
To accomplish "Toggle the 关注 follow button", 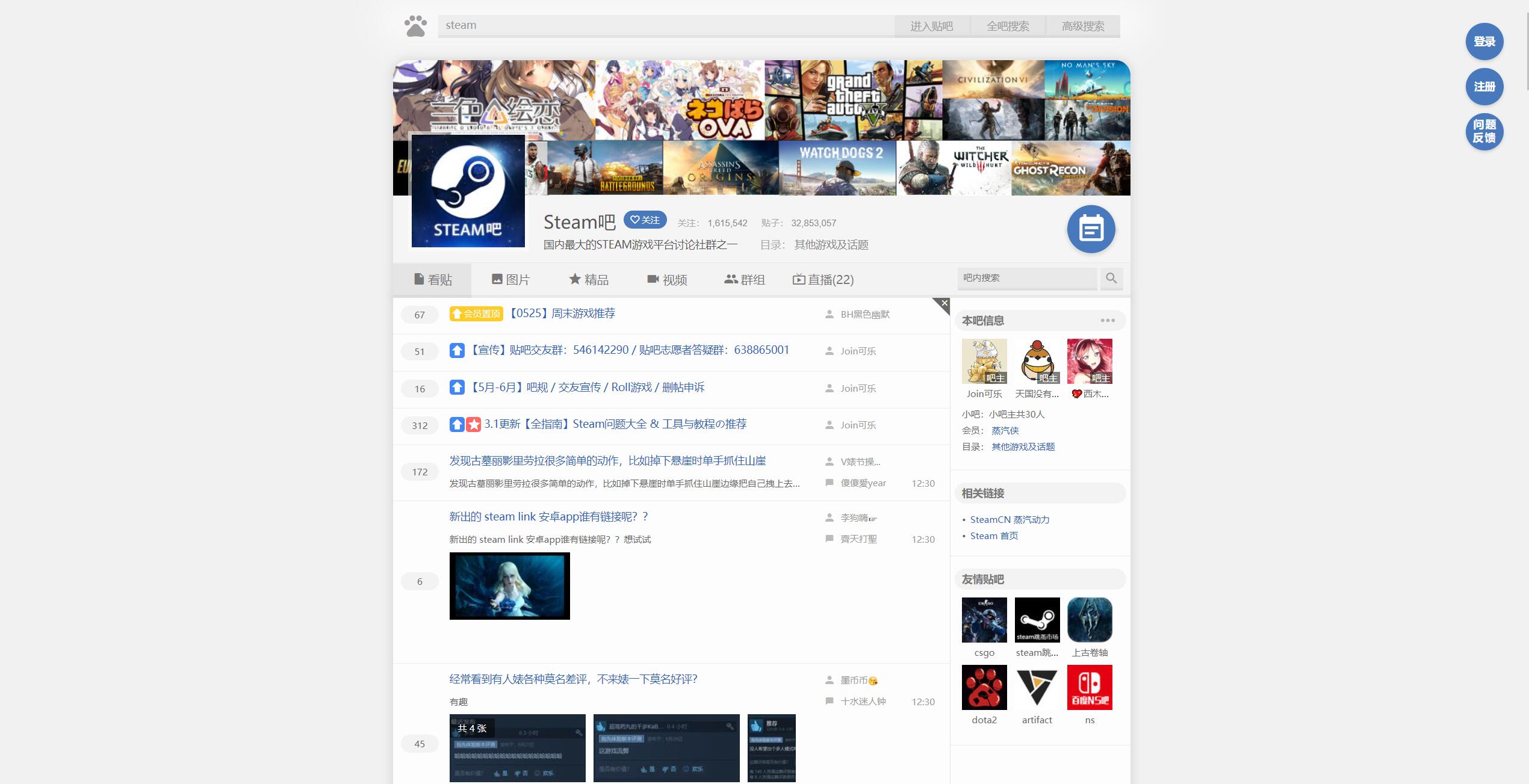I will pyautogui.click(x=645, y=220).
